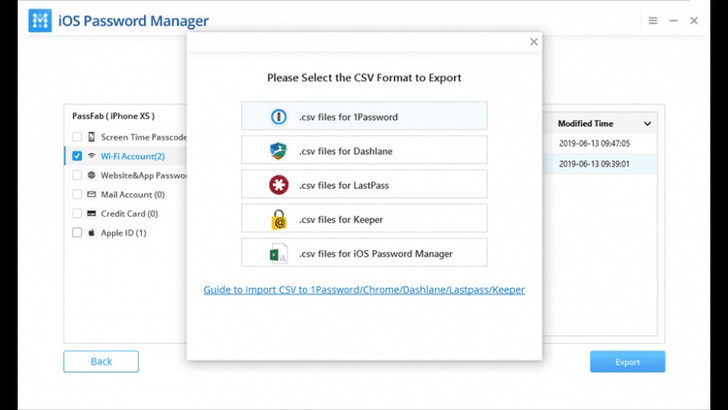Click the Dashlane shield icon
728x410 pixels.
[x=279, y=151]
